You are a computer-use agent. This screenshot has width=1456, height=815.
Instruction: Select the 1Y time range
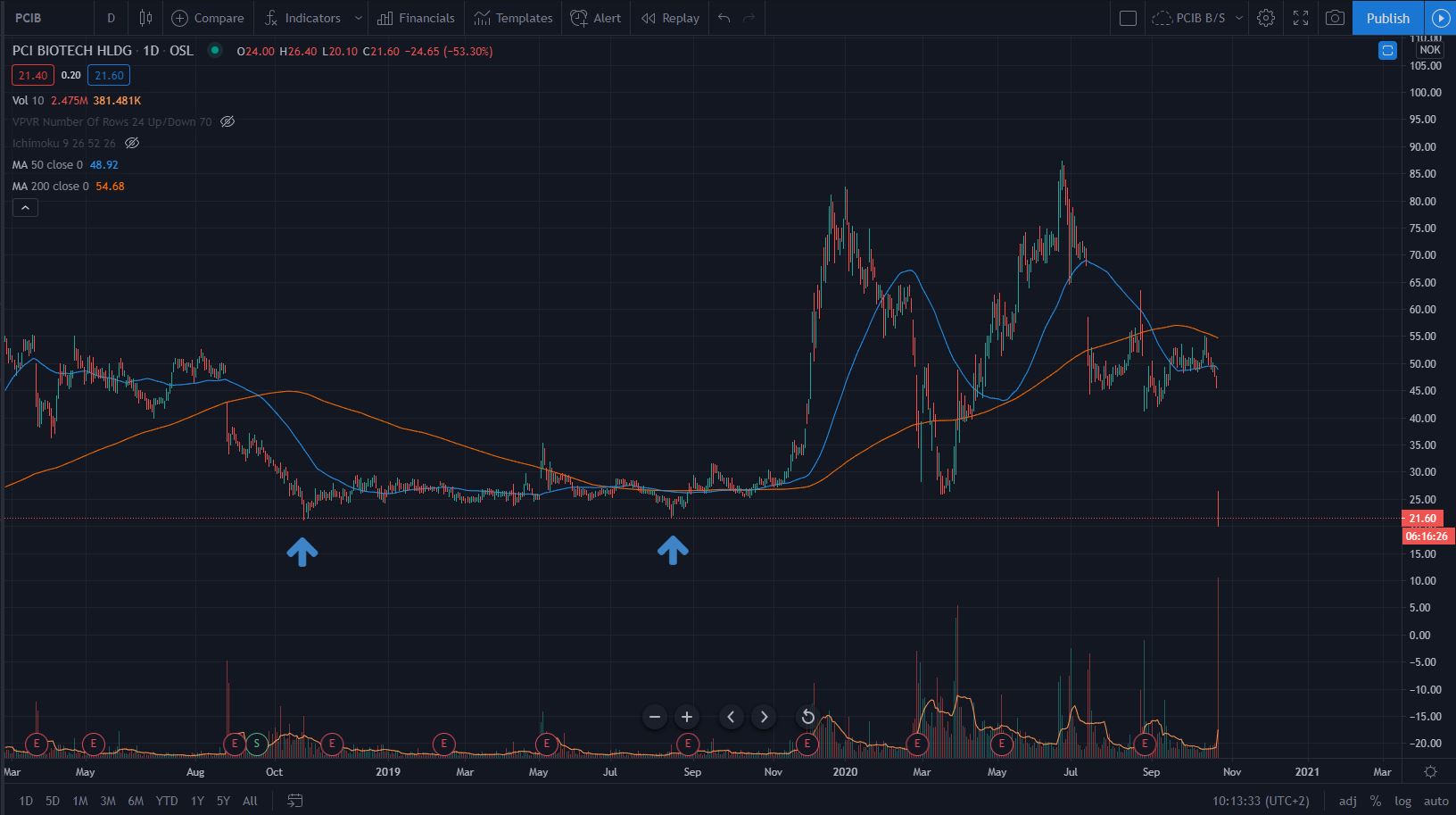[x=197, y=801]
